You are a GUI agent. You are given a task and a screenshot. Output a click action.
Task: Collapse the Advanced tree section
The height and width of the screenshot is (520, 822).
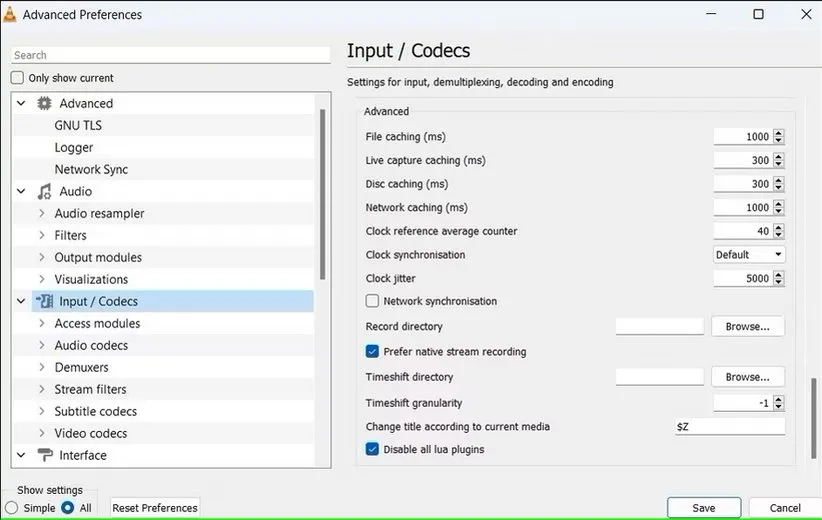(x=21, y=104)
